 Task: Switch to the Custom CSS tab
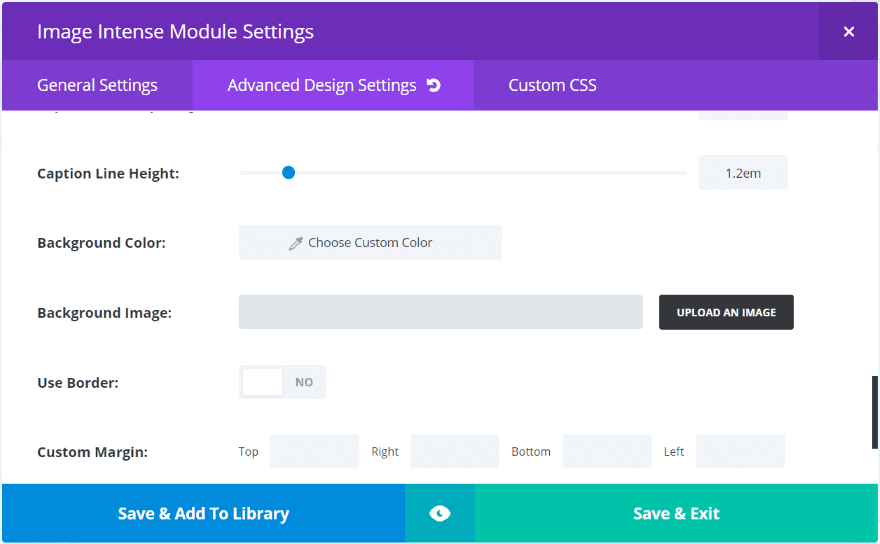coord(552,85)
